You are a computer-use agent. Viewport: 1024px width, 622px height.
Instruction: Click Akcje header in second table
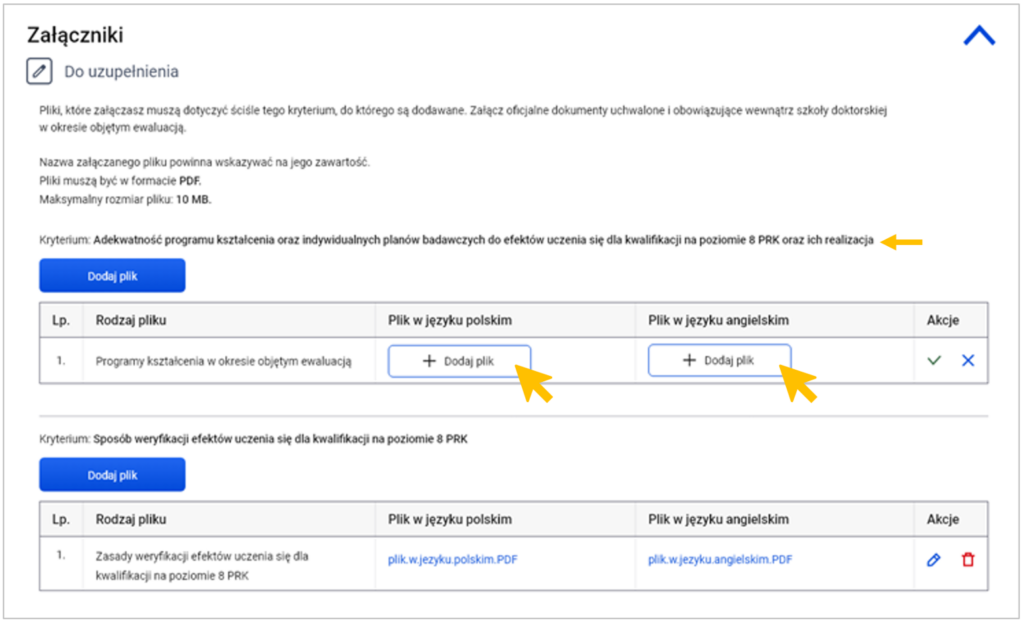942,519
